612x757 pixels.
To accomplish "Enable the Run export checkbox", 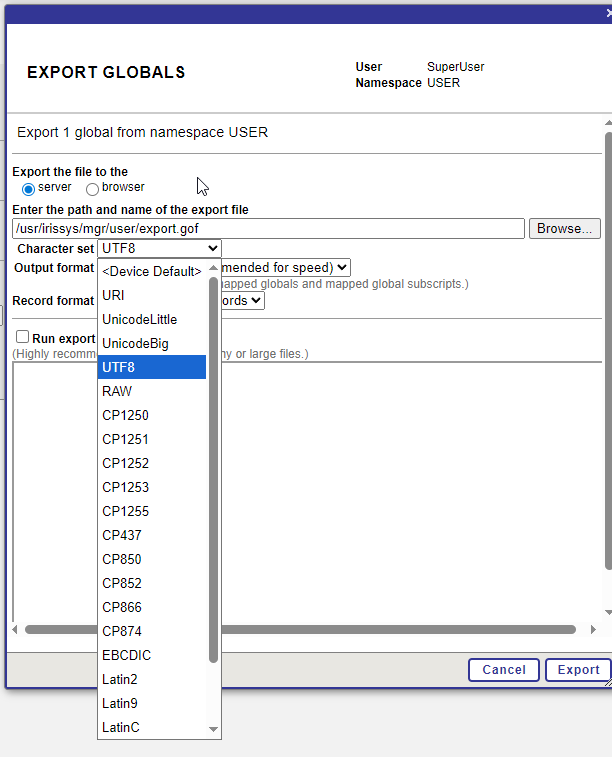I will tap(22, 338).
